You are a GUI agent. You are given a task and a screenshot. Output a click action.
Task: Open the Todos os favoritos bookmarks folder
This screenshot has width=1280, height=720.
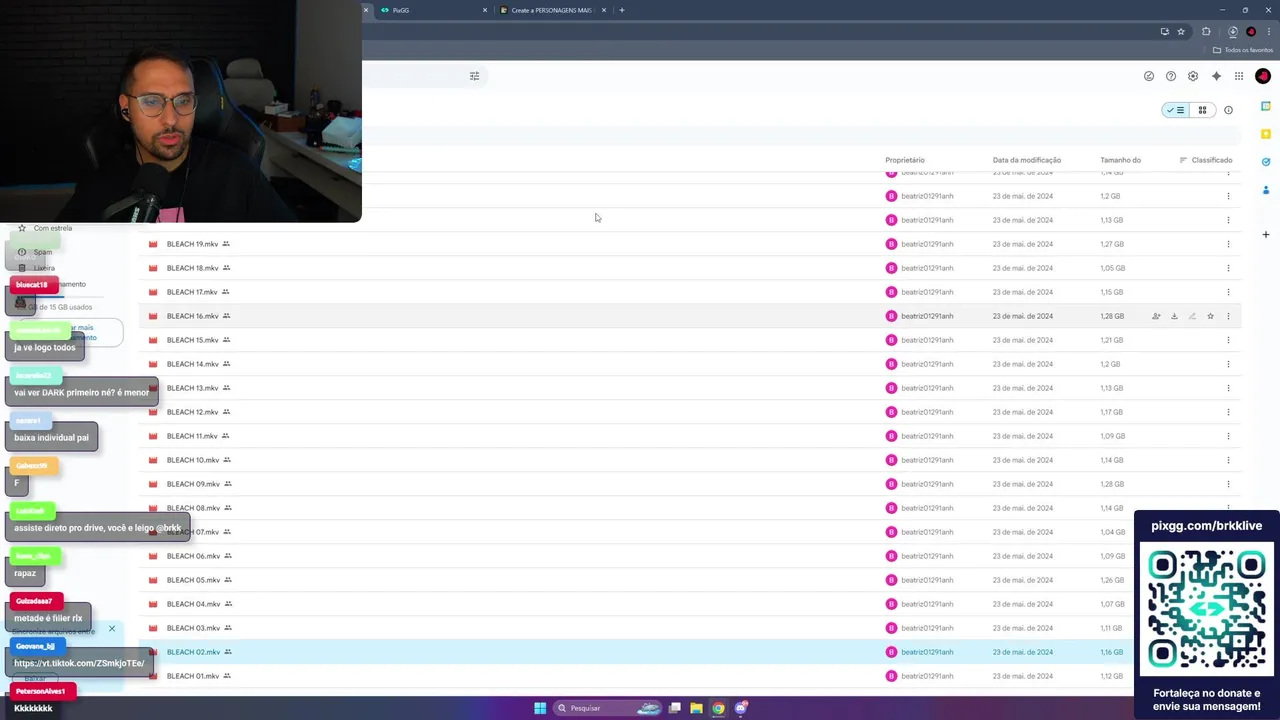tap(1243, 50)
